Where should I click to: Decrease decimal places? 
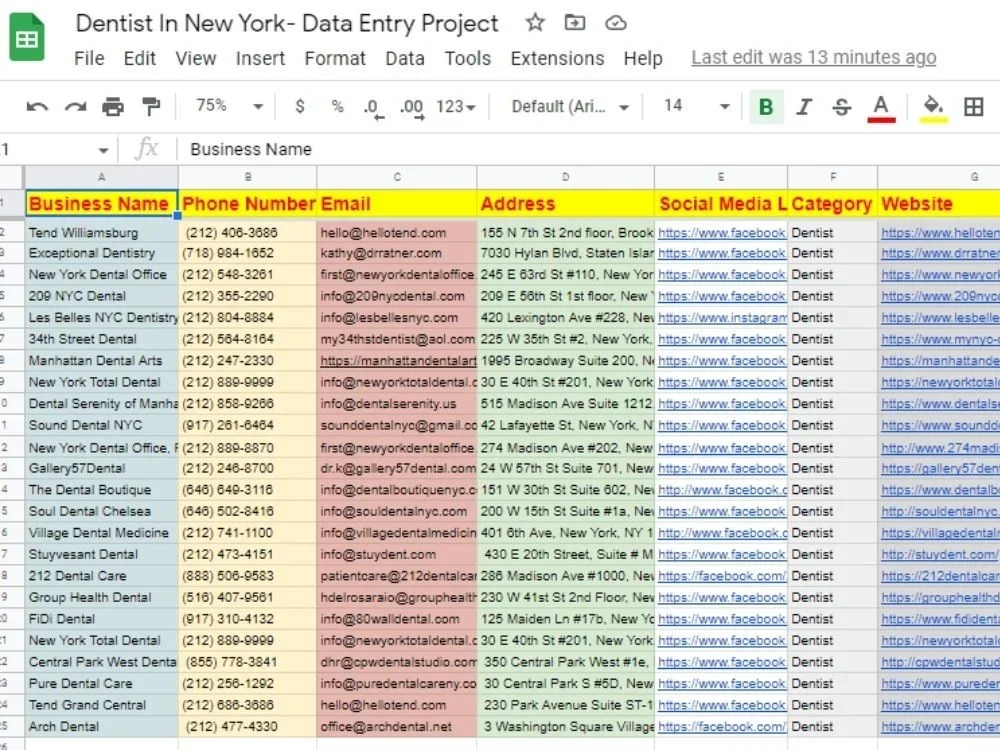(373, 108)
